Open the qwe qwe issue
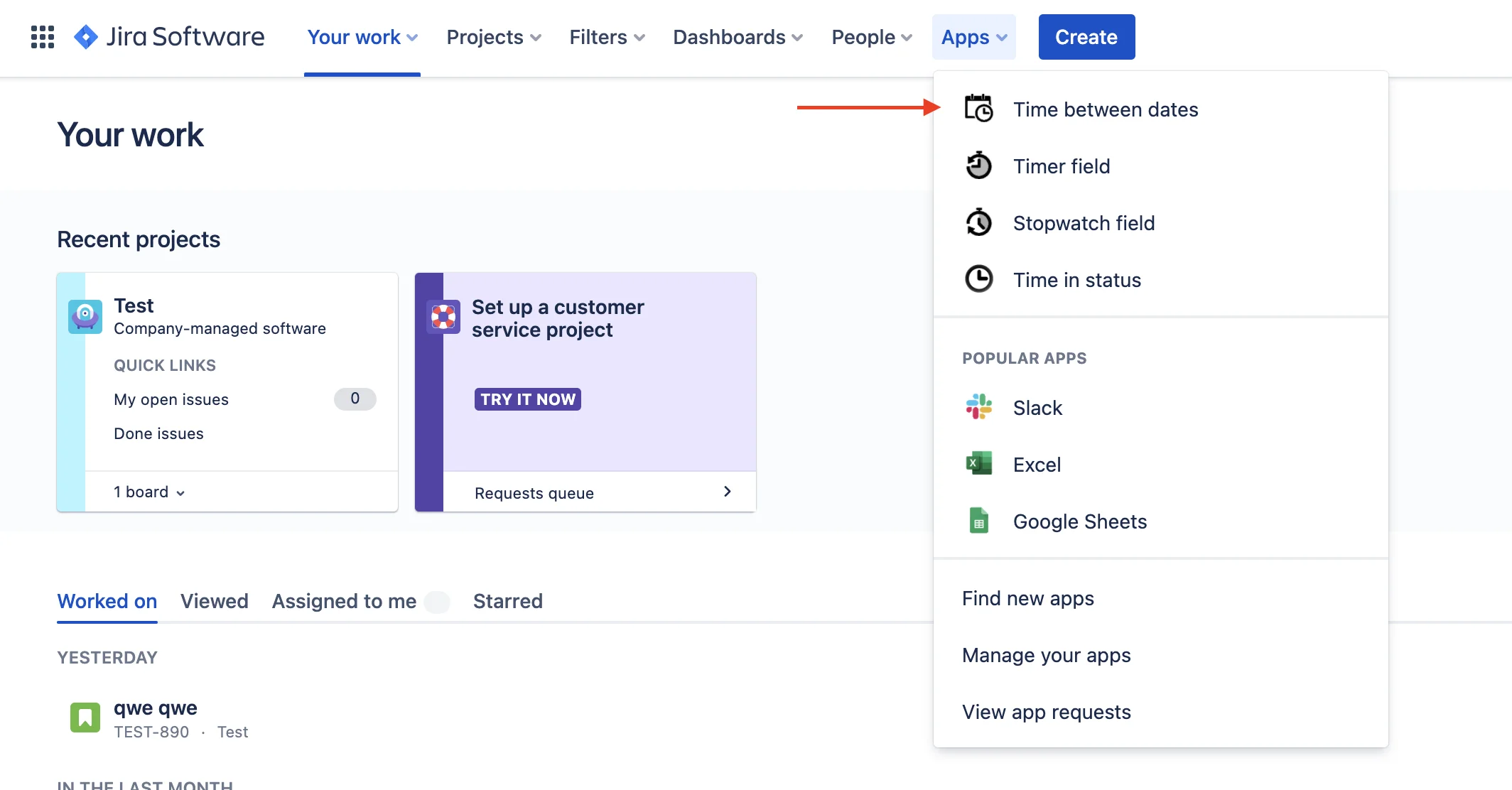 (x=156, y=708)
